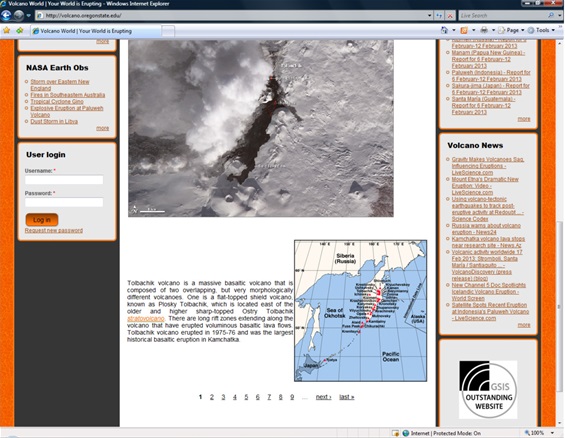Click the RSS feeds icon
This screenshot has height=438, width=565.
click(x=464, y=30)
